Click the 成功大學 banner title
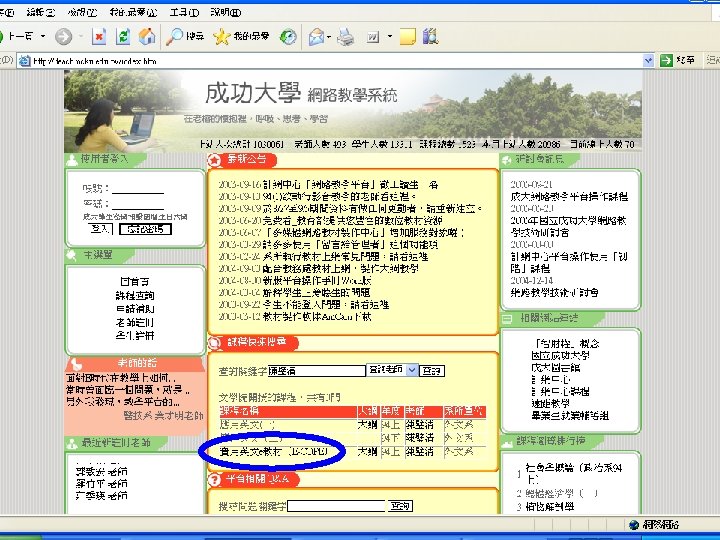The width and height of the screenshot is (720, 540). (253, 93)
